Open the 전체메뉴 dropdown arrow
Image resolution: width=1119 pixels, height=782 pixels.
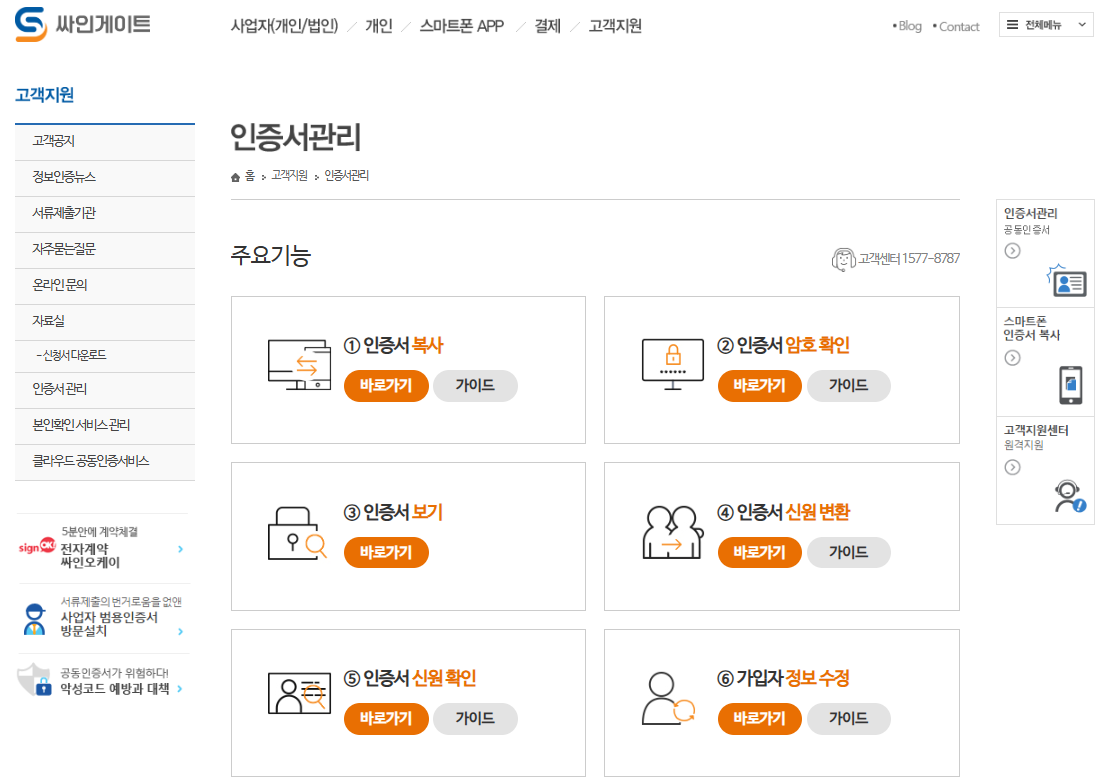click(1082, 25)
